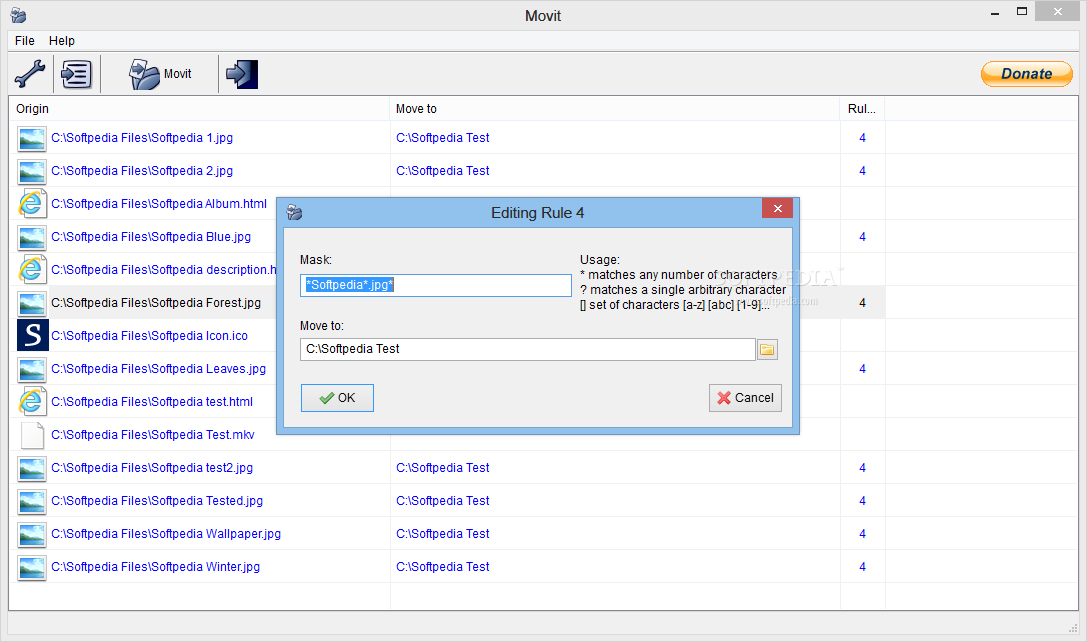The height and width of the screenshot is (642, 1087).
Task: Click image icon of Softpedia Tested.jpg
Action: click(32, 501)
